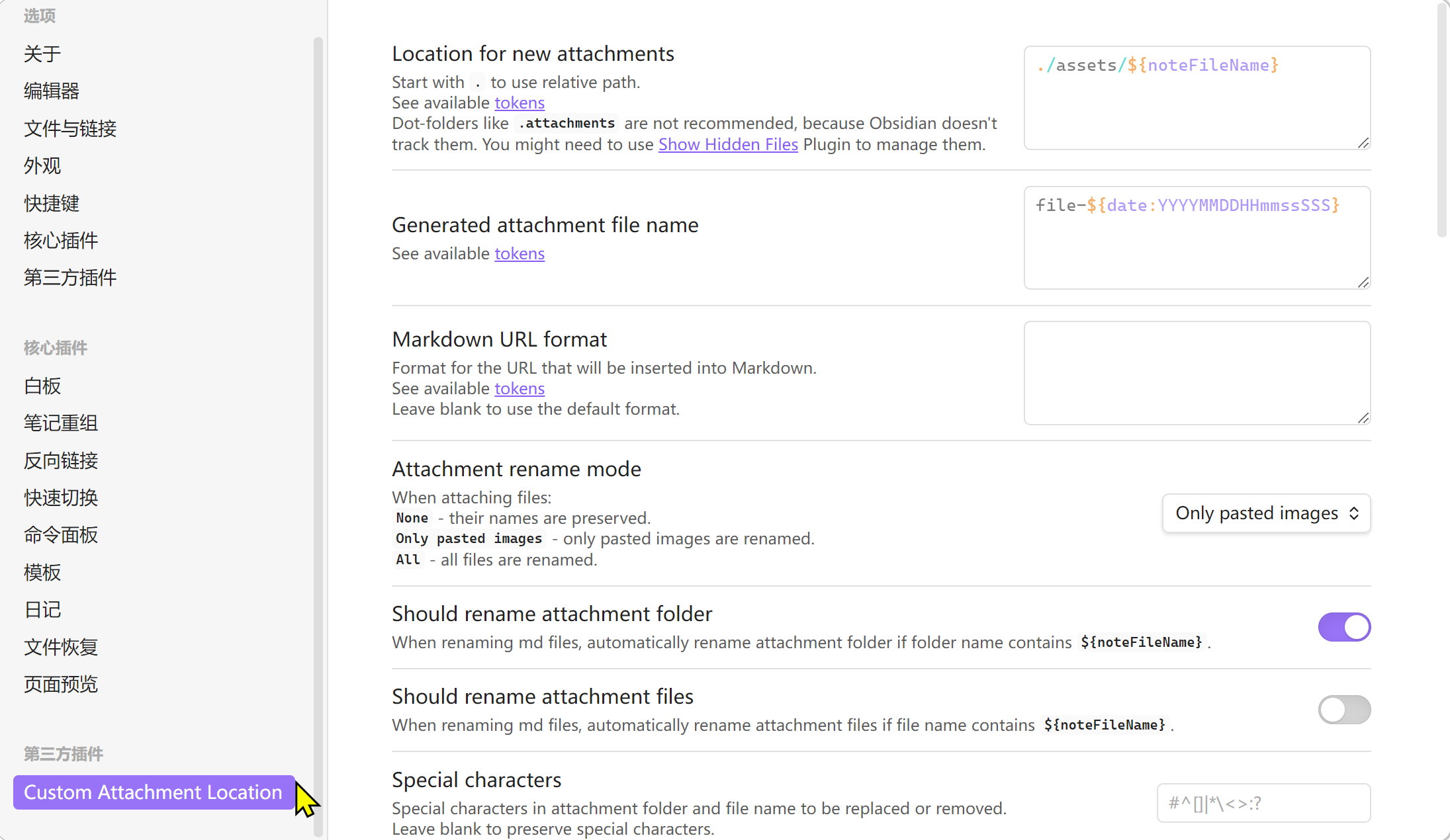
Task: Open 命令面板 core plugin settings
Action: 61,534
